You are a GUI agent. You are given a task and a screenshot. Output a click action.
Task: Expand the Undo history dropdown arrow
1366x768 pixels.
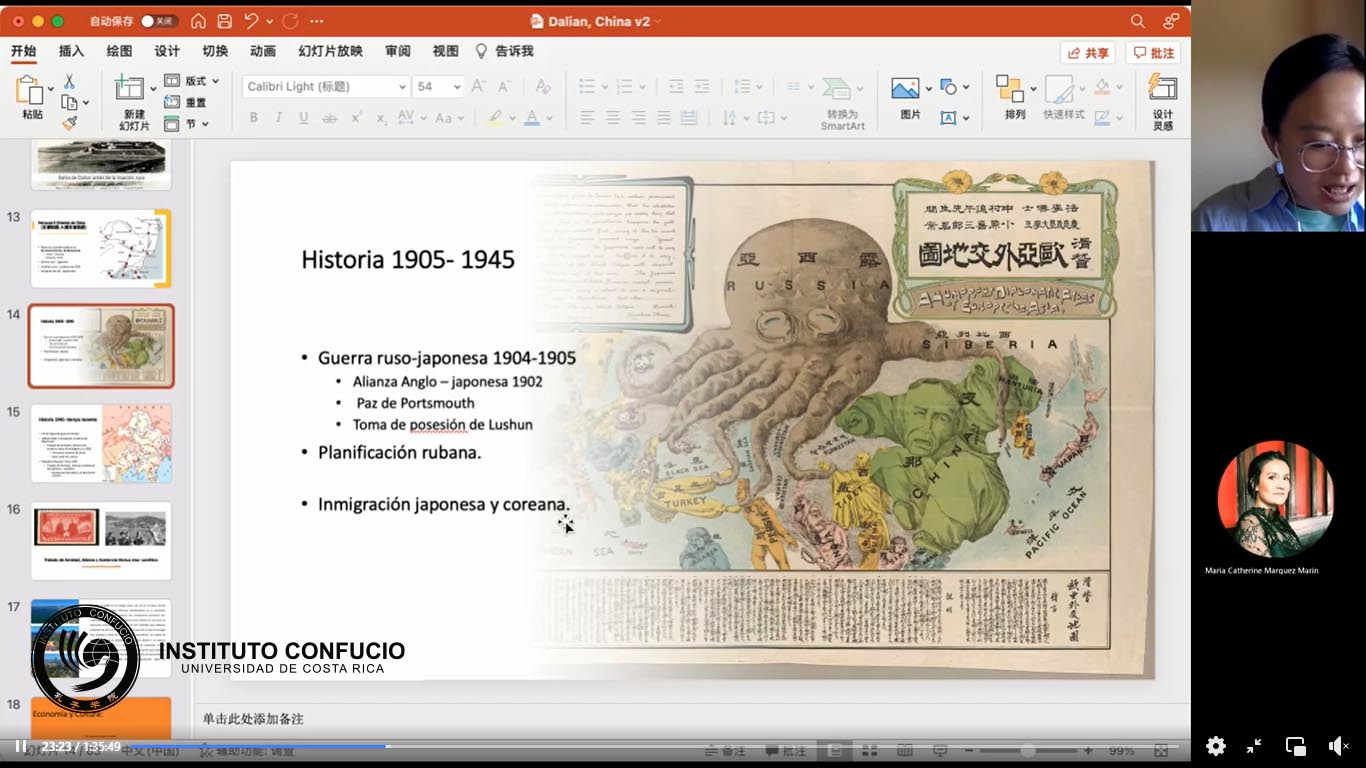tap(268, 21)
